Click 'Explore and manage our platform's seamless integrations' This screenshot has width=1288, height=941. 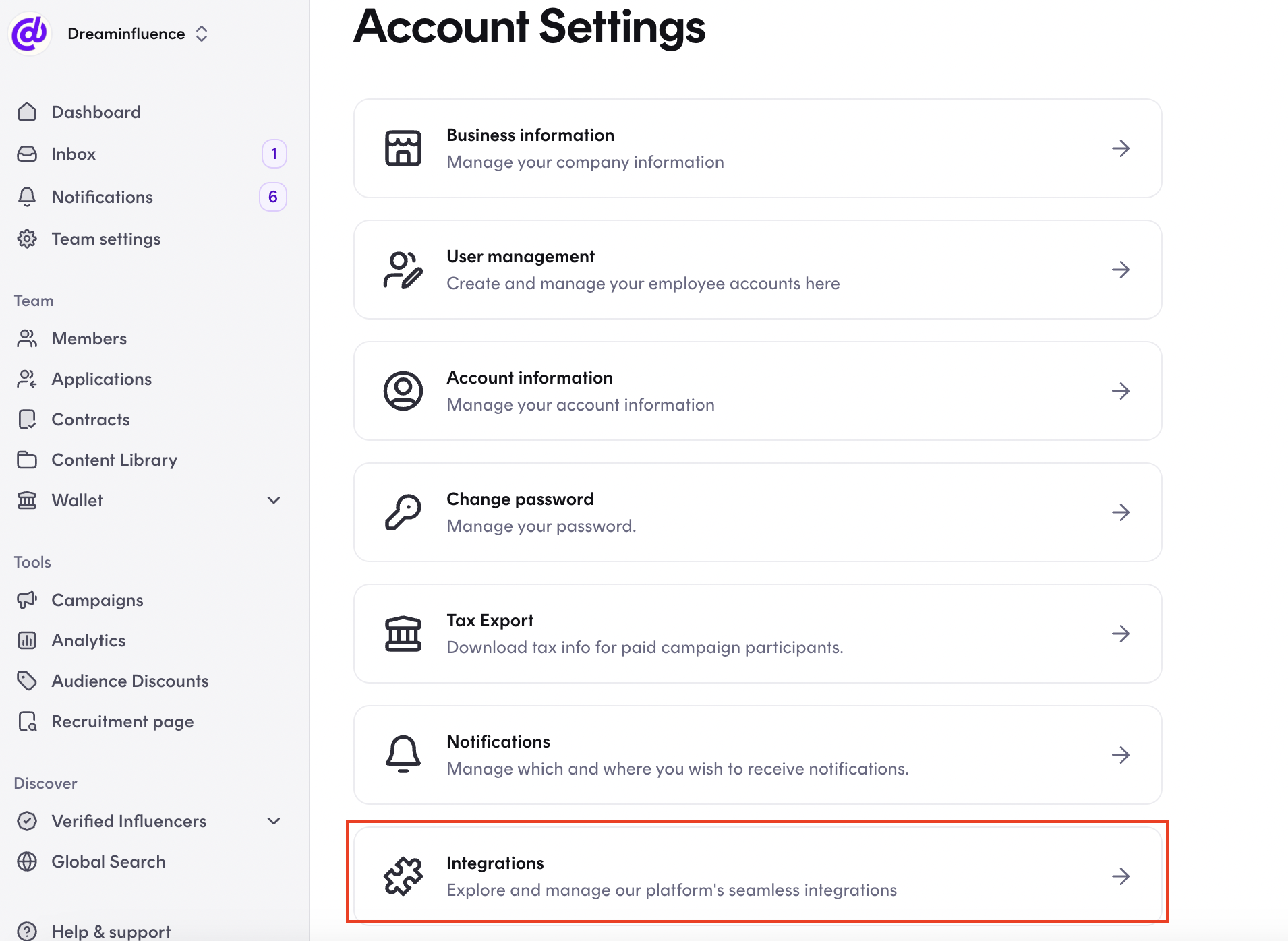pos(672,890)
